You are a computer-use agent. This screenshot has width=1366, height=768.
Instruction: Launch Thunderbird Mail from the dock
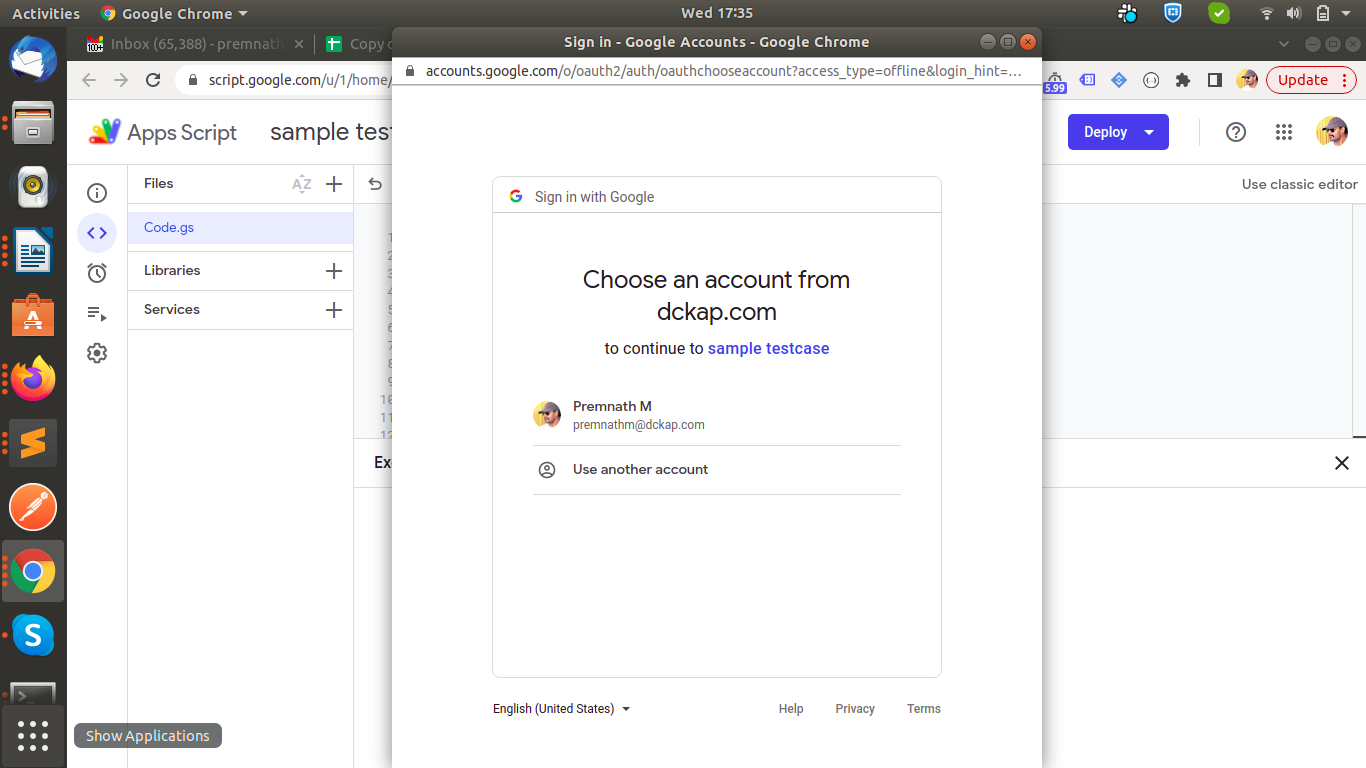pos(33,57)
